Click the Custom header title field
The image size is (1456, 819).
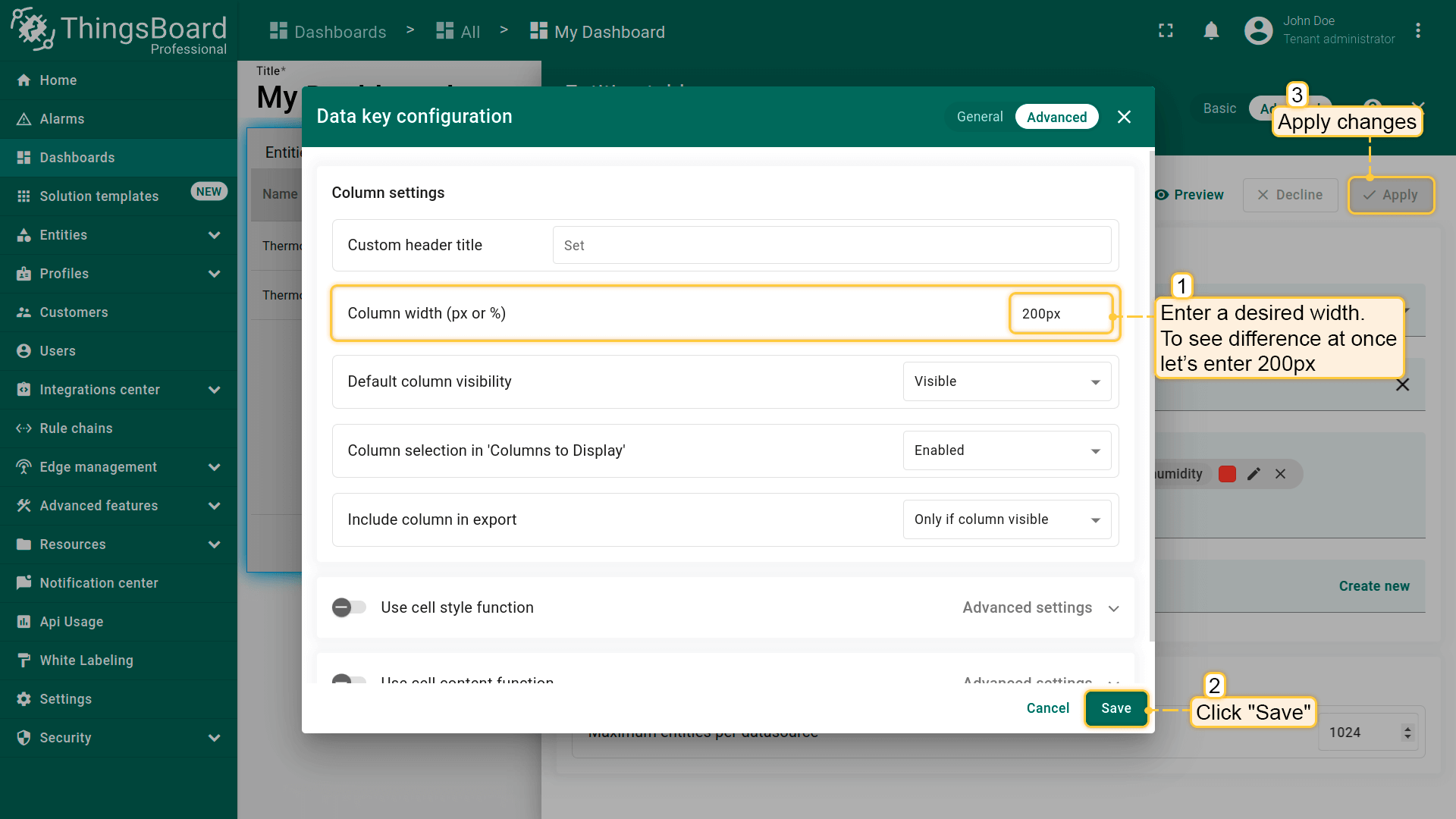click(x=831, y=246)
